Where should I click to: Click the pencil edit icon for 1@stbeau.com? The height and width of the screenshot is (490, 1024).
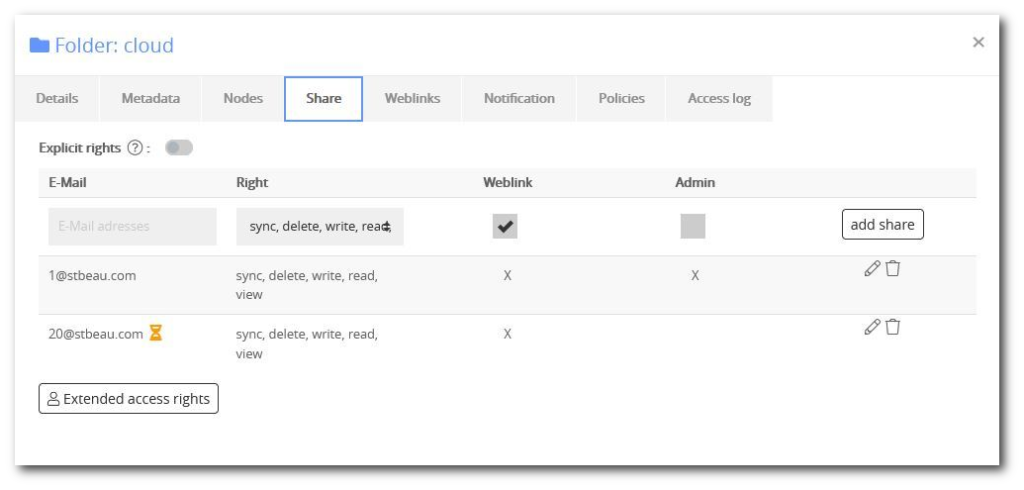click(872, 269)
